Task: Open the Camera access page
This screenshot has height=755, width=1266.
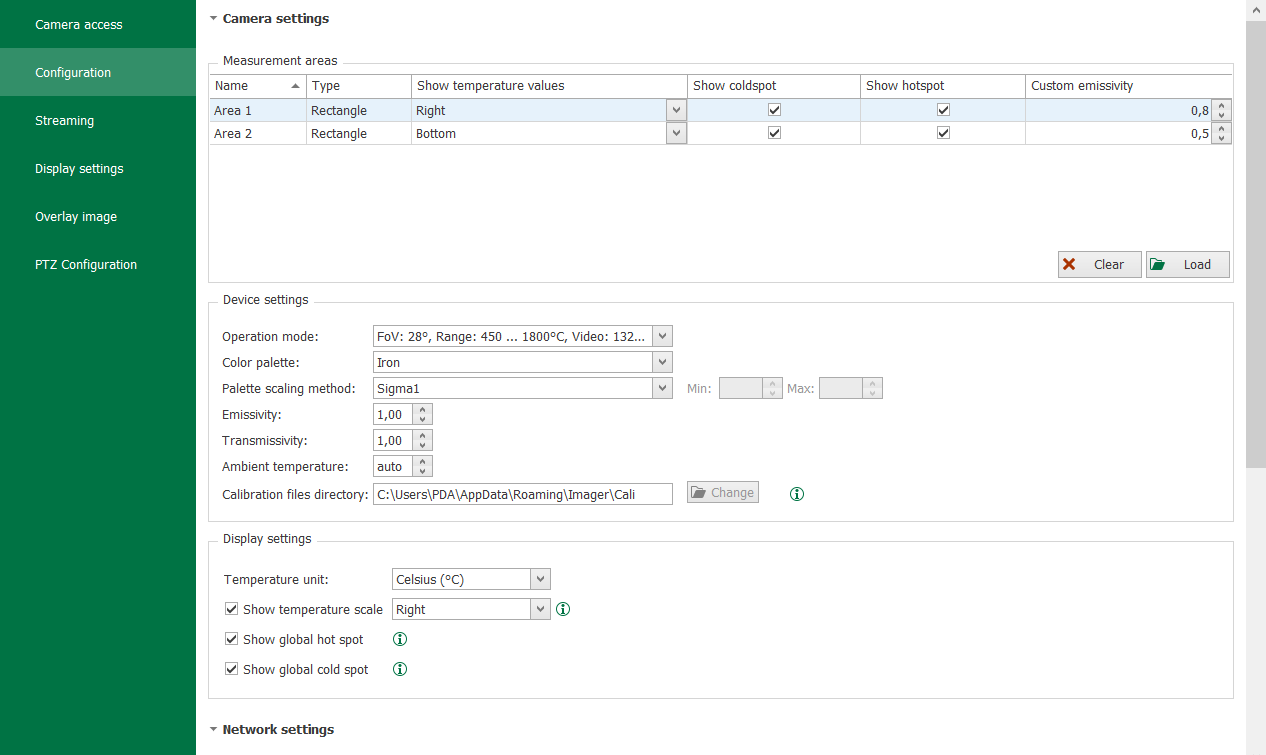Action: [x=98, y=24]
